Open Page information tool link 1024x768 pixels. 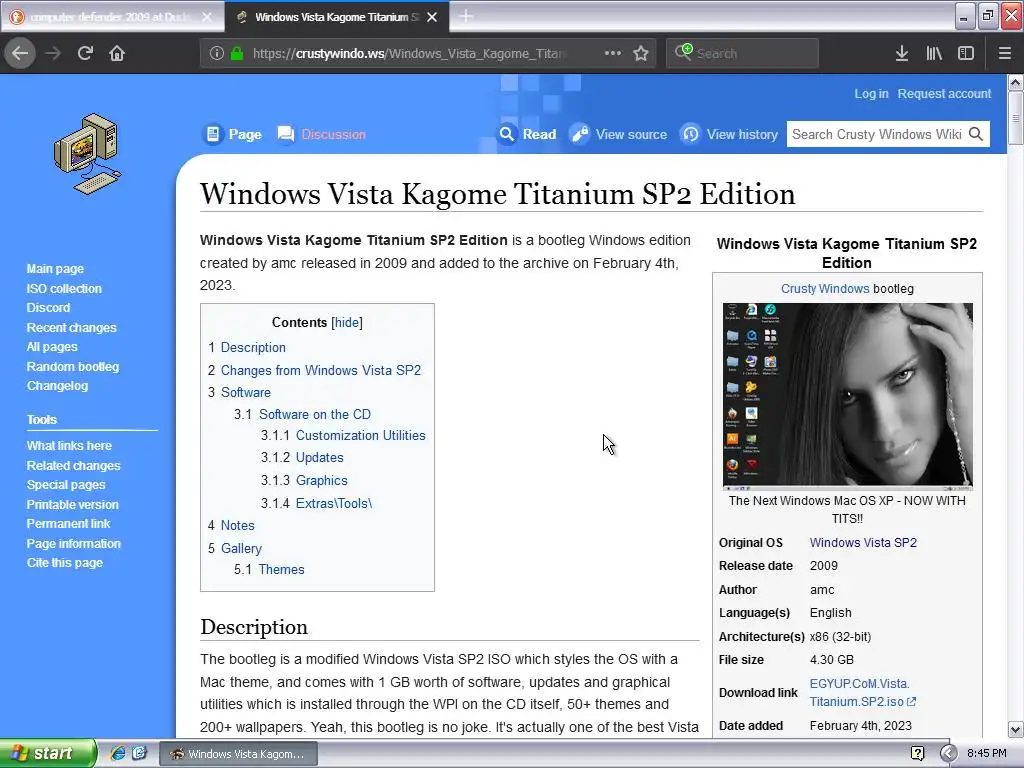[x=74, y=544]
